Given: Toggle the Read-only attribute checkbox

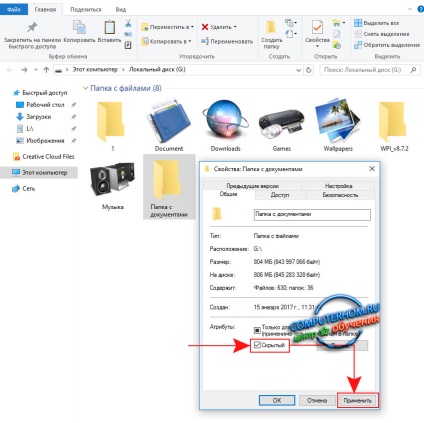Looking at the screenshot, I should (257, 330).
